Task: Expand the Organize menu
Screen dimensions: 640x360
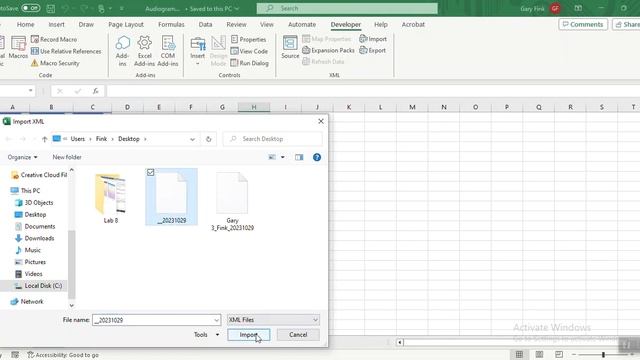Action: click(22, 157)
